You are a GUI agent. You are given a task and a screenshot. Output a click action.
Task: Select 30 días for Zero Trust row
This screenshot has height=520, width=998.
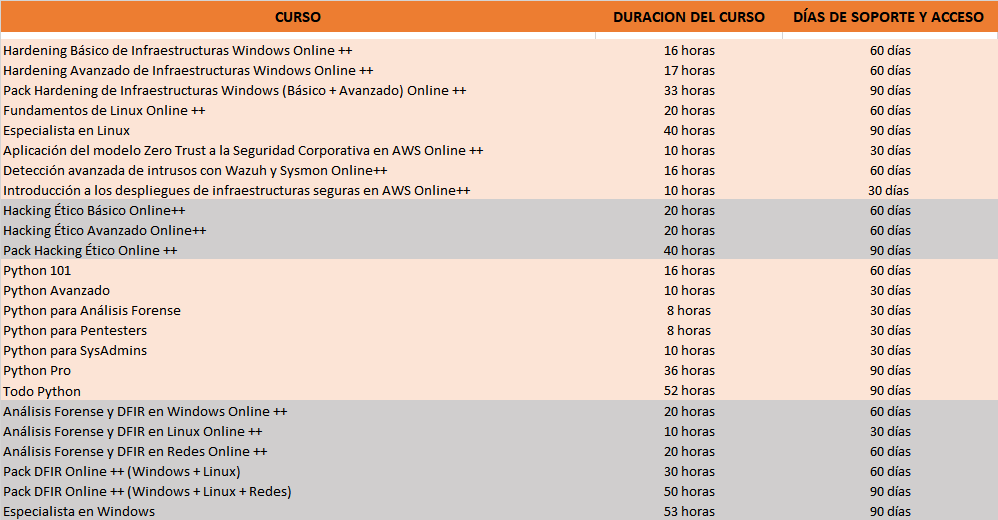pyautogui.click(x=890, y=151)
